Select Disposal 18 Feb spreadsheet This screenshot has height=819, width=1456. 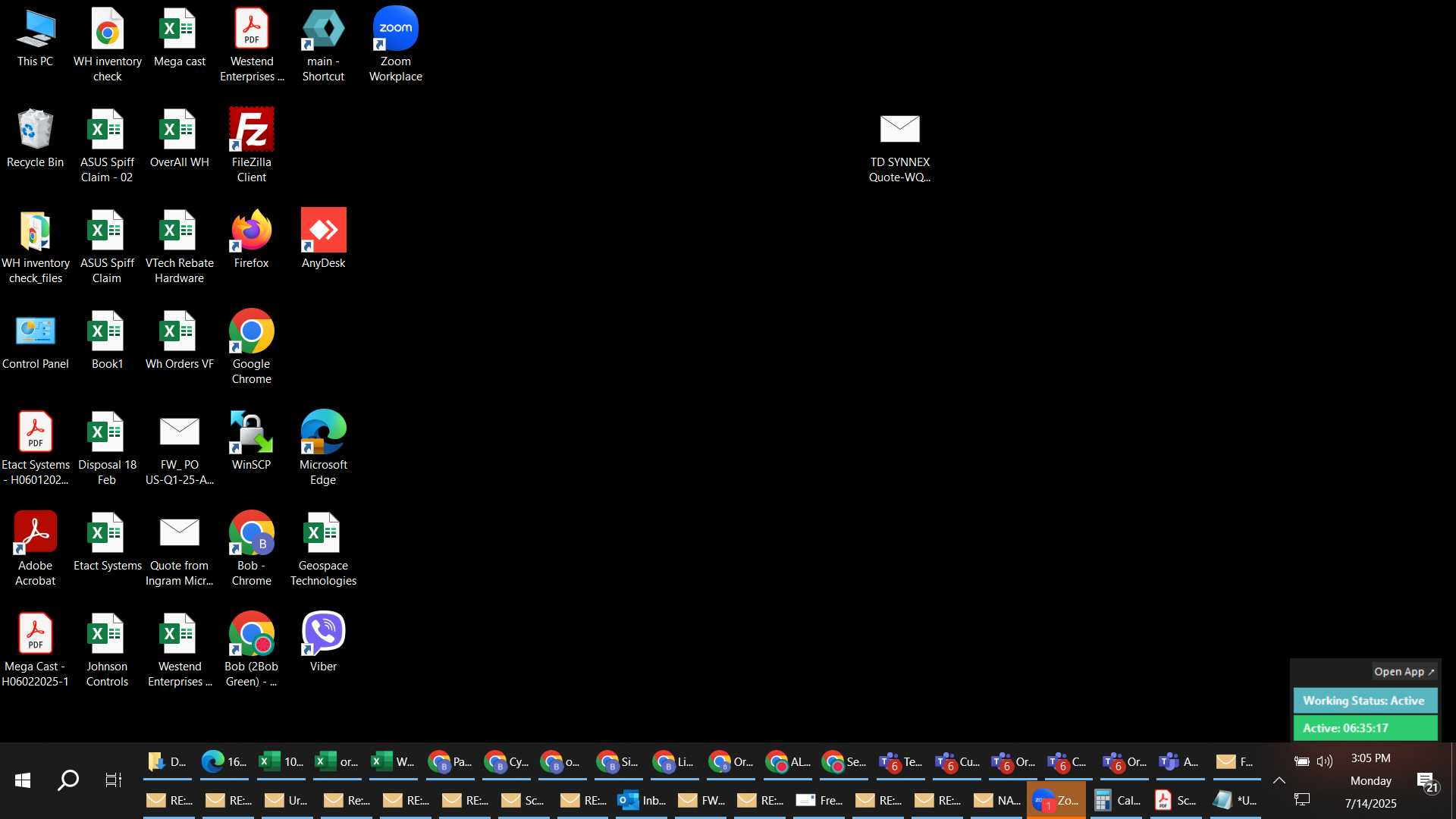tap(107, 448)
